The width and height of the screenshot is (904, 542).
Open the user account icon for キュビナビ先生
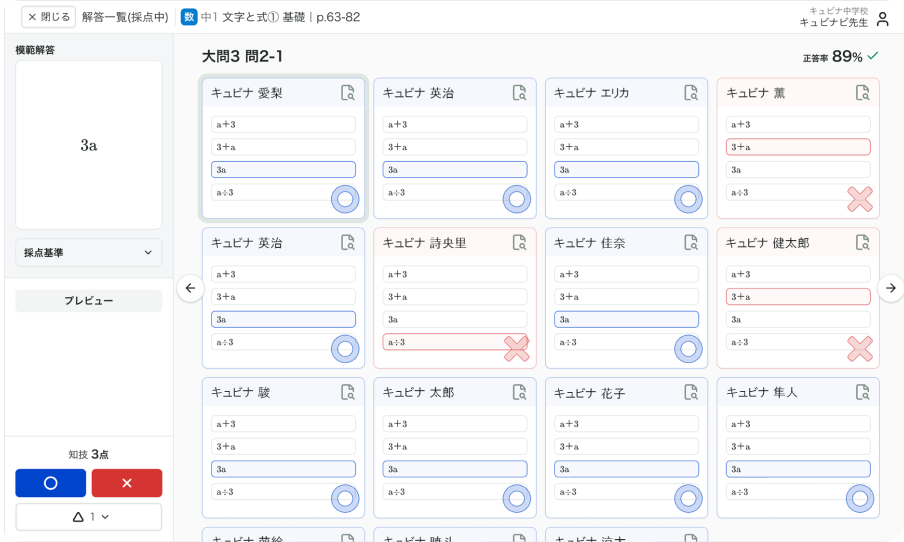[883, 19]
